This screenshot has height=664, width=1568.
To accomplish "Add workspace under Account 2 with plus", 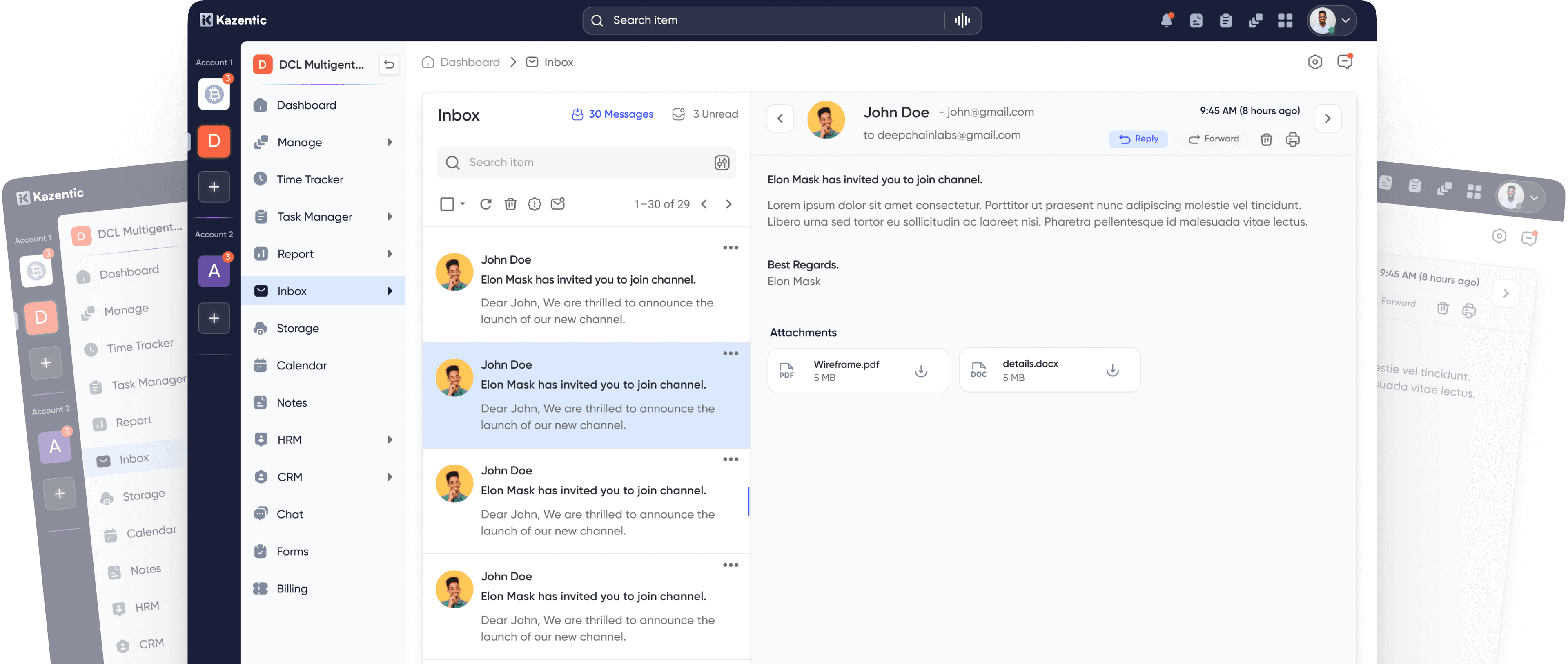I will [x=214, y=318].
